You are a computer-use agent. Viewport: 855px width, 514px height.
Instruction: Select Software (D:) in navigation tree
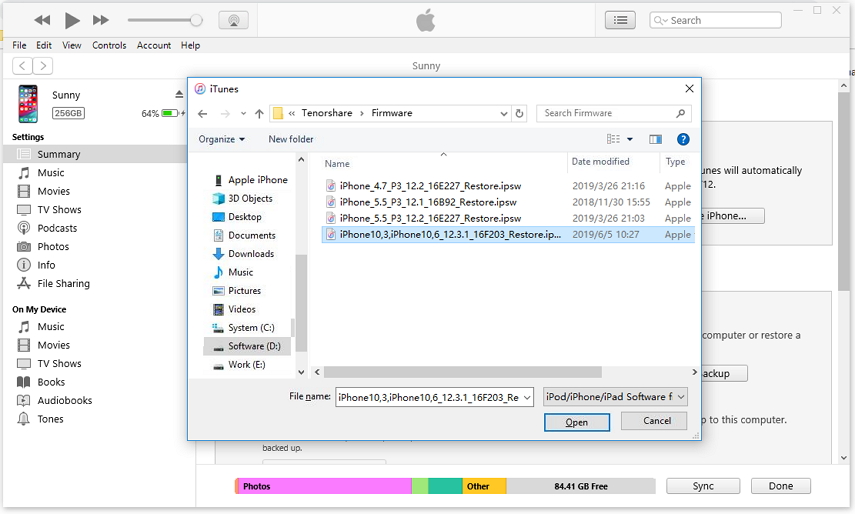(253, 346)
